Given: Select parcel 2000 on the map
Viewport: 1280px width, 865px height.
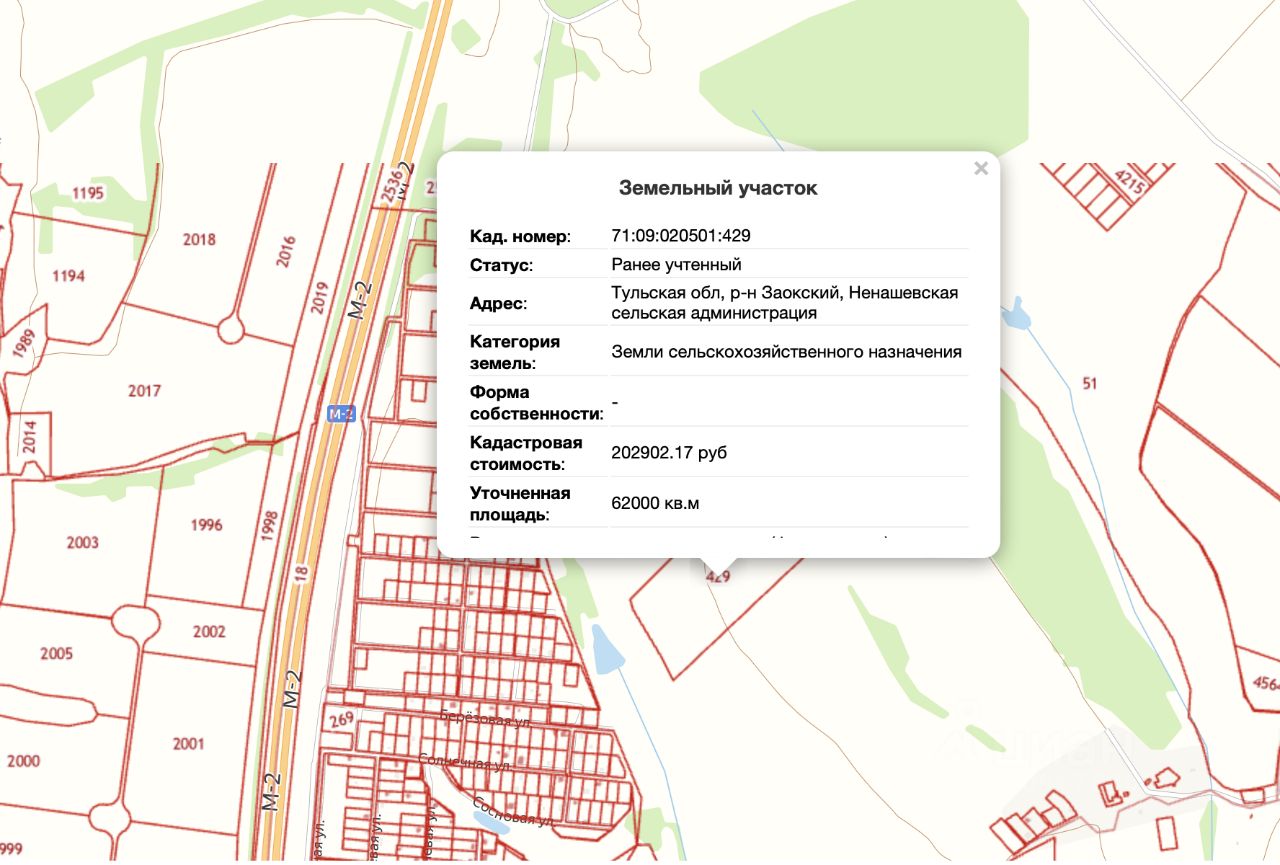Looking at the screenshot, I should (23, 761).
